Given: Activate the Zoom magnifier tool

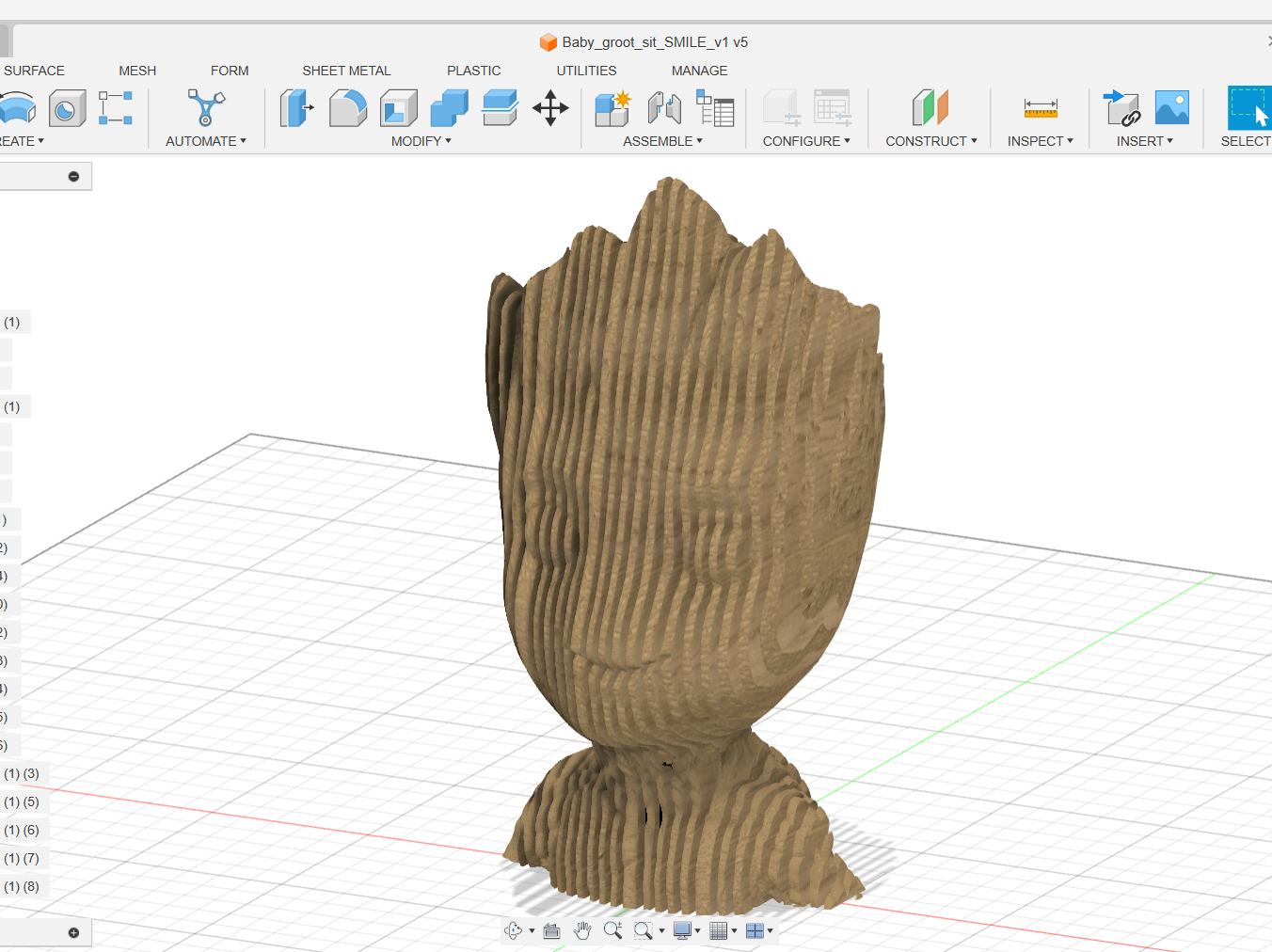Looking at the screenshot, I should (612, 930).
